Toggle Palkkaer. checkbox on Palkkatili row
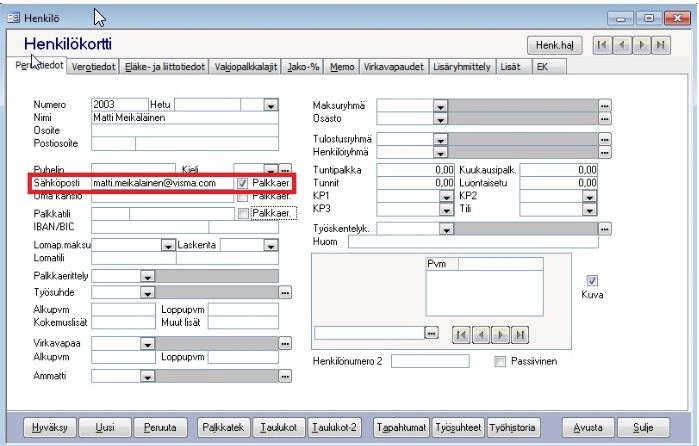 click(243, 214)
